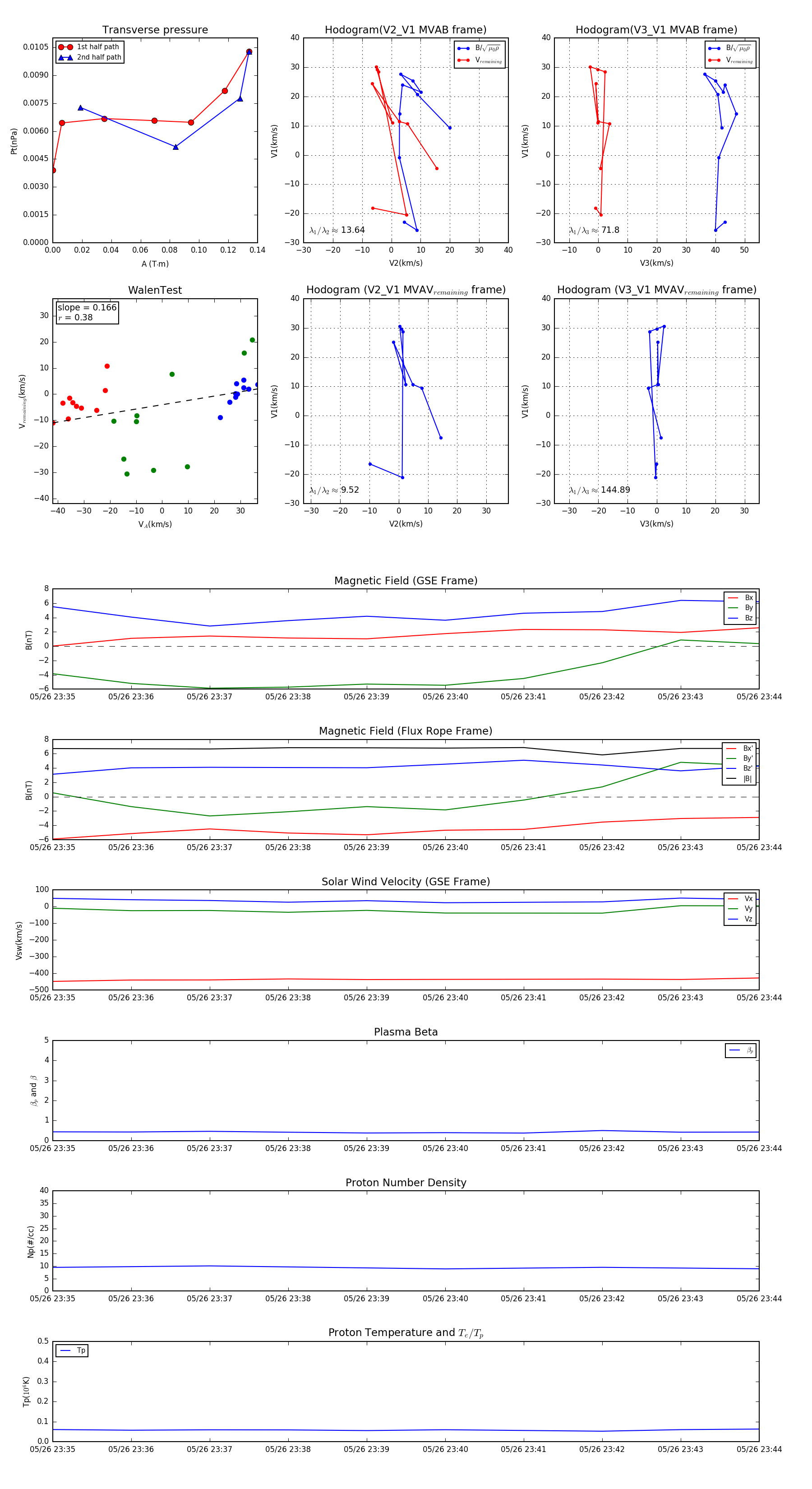The width and height of the screenshot is (812, 1489).
Task: Click the eigenvalue ratio text '9.52'
Action: 350,490
